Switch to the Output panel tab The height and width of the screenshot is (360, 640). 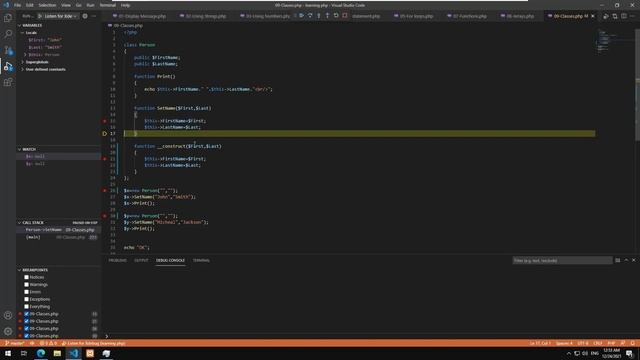141,260
